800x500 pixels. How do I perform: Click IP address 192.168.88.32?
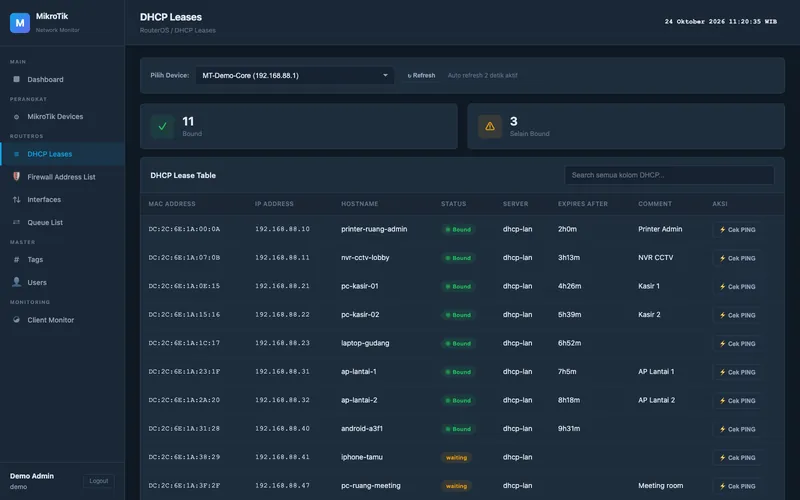(x=282, y=400)
